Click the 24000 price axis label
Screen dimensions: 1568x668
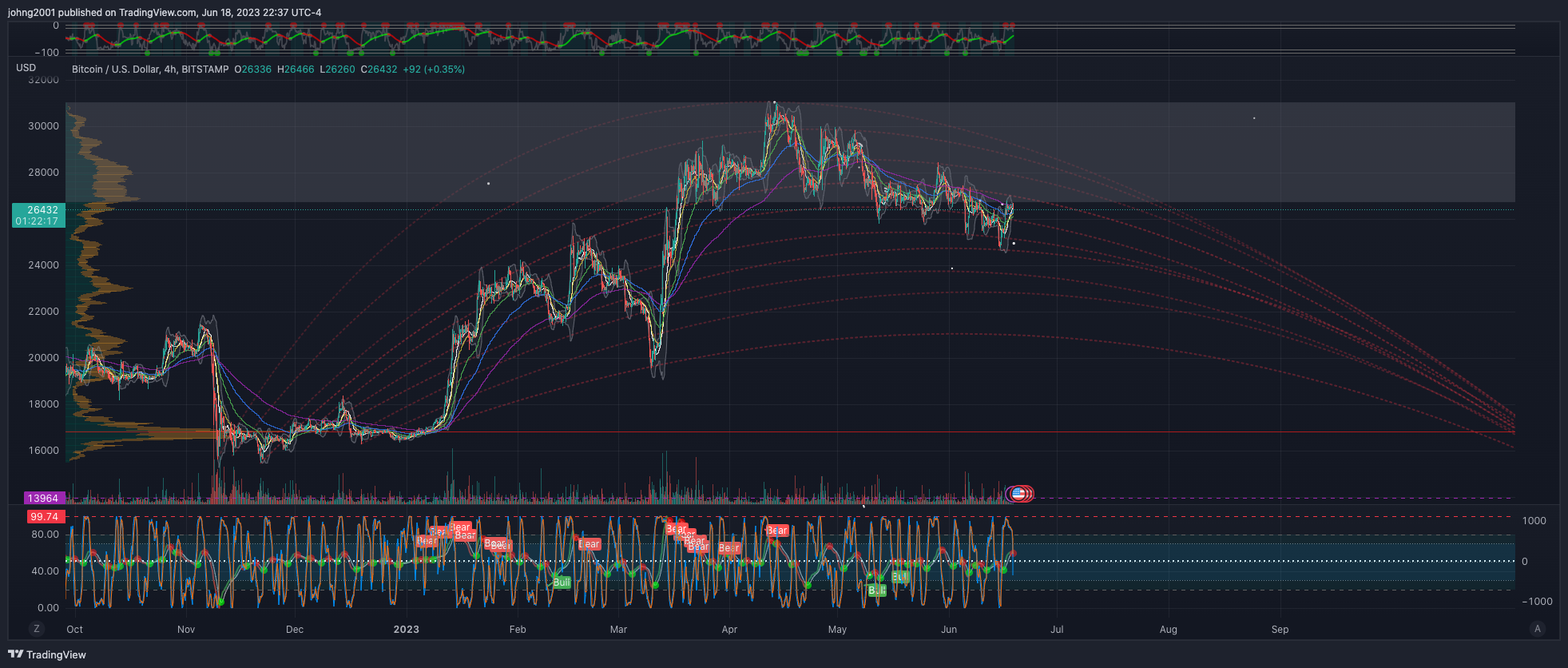44,265
